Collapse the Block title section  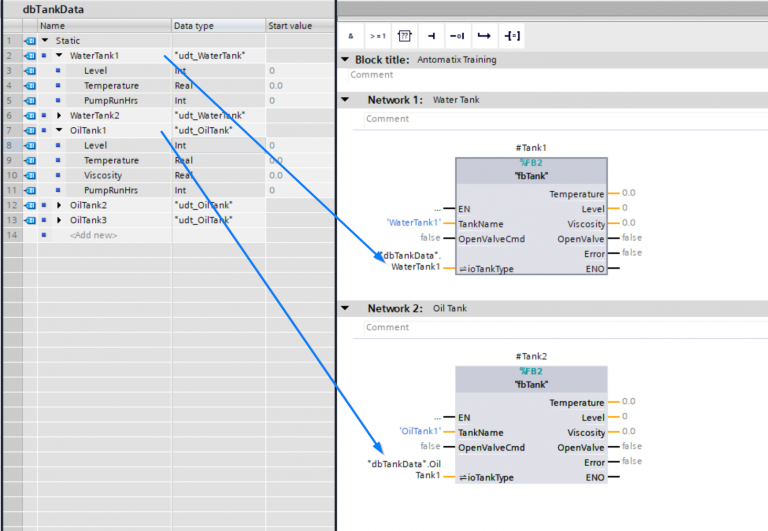346,60
